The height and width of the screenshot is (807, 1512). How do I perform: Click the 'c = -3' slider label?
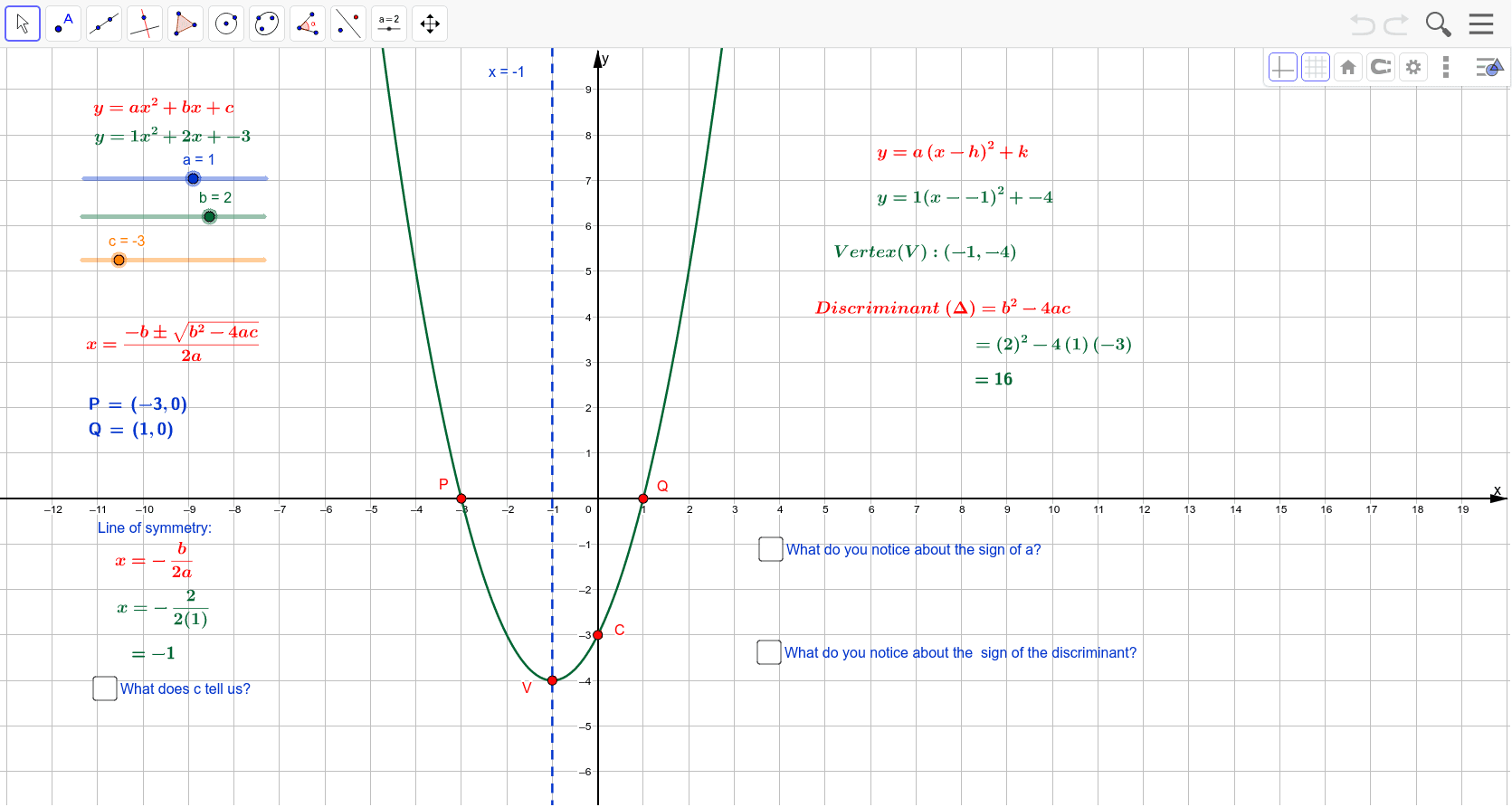(x=127, y=242)
